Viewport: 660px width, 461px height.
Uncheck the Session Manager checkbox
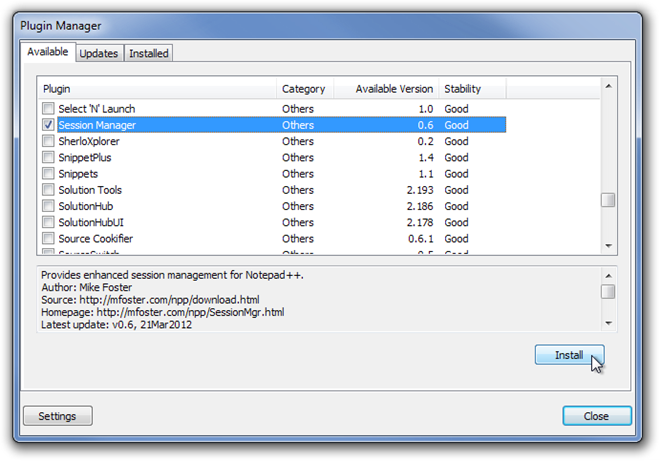pos(48,125)
